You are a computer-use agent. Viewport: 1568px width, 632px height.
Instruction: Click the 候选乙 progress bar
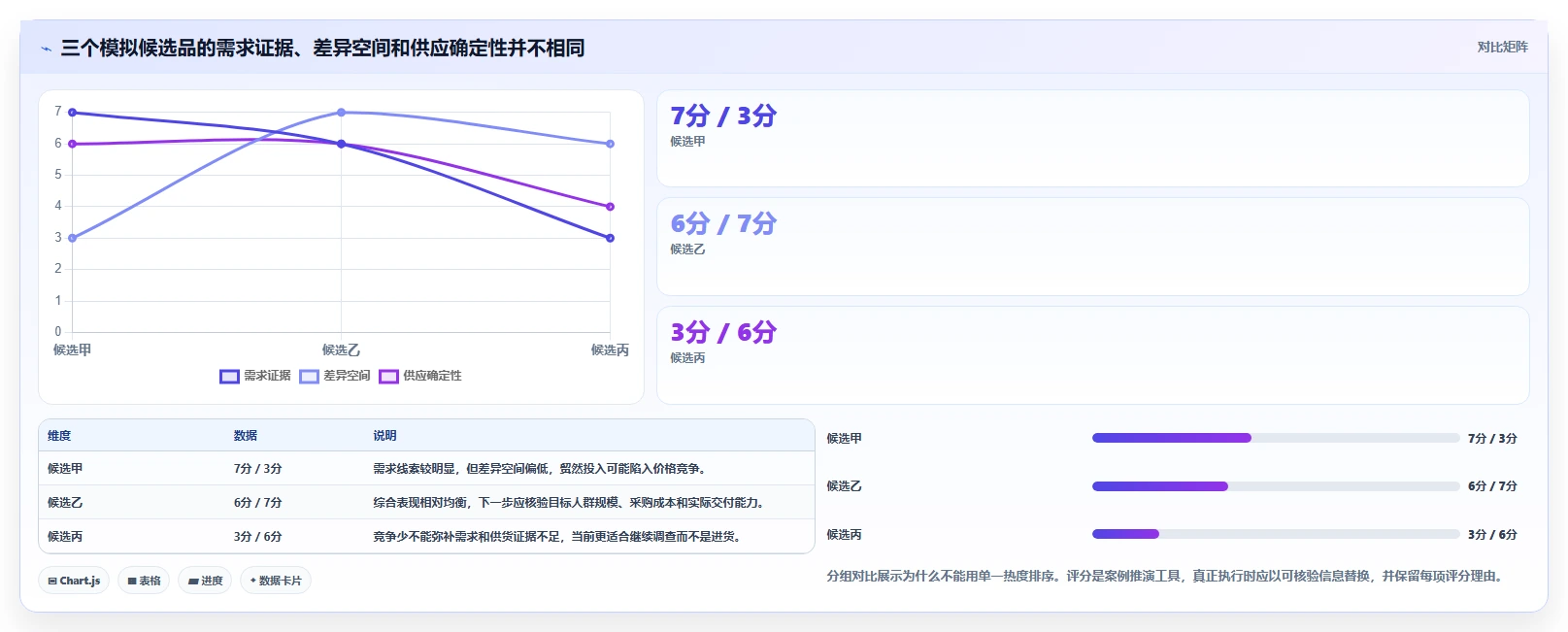point(1276,486)
